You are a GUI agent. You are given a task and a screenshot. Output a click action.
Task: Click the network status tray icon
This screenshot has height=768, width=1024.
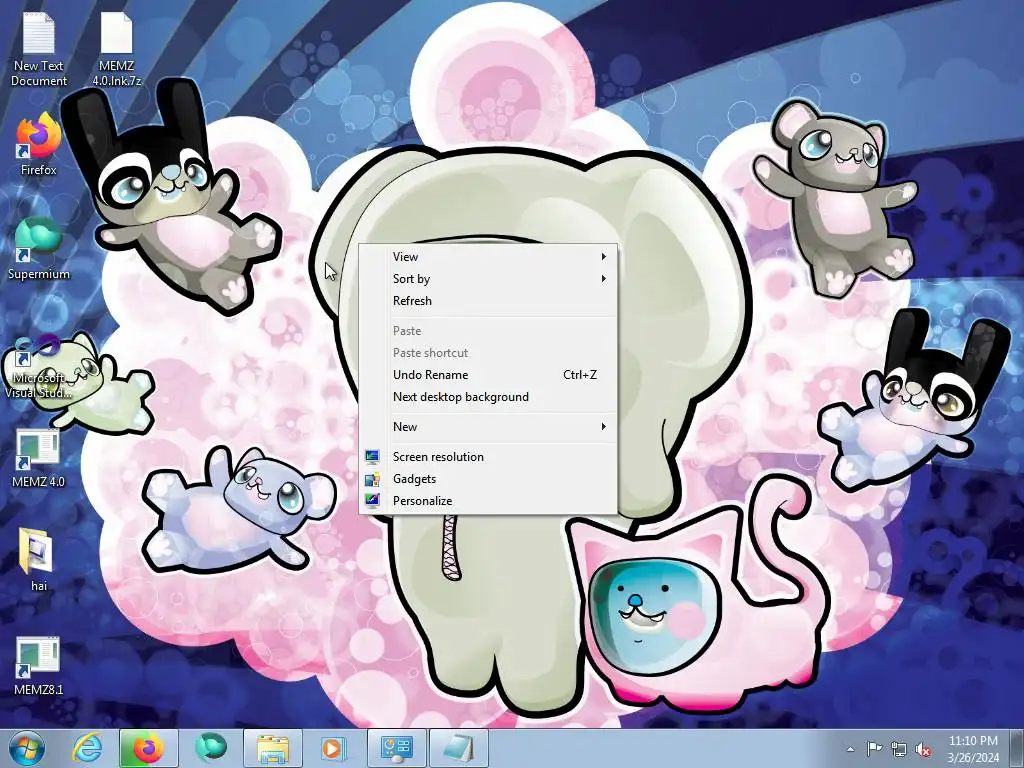click(x=899, y=749)
